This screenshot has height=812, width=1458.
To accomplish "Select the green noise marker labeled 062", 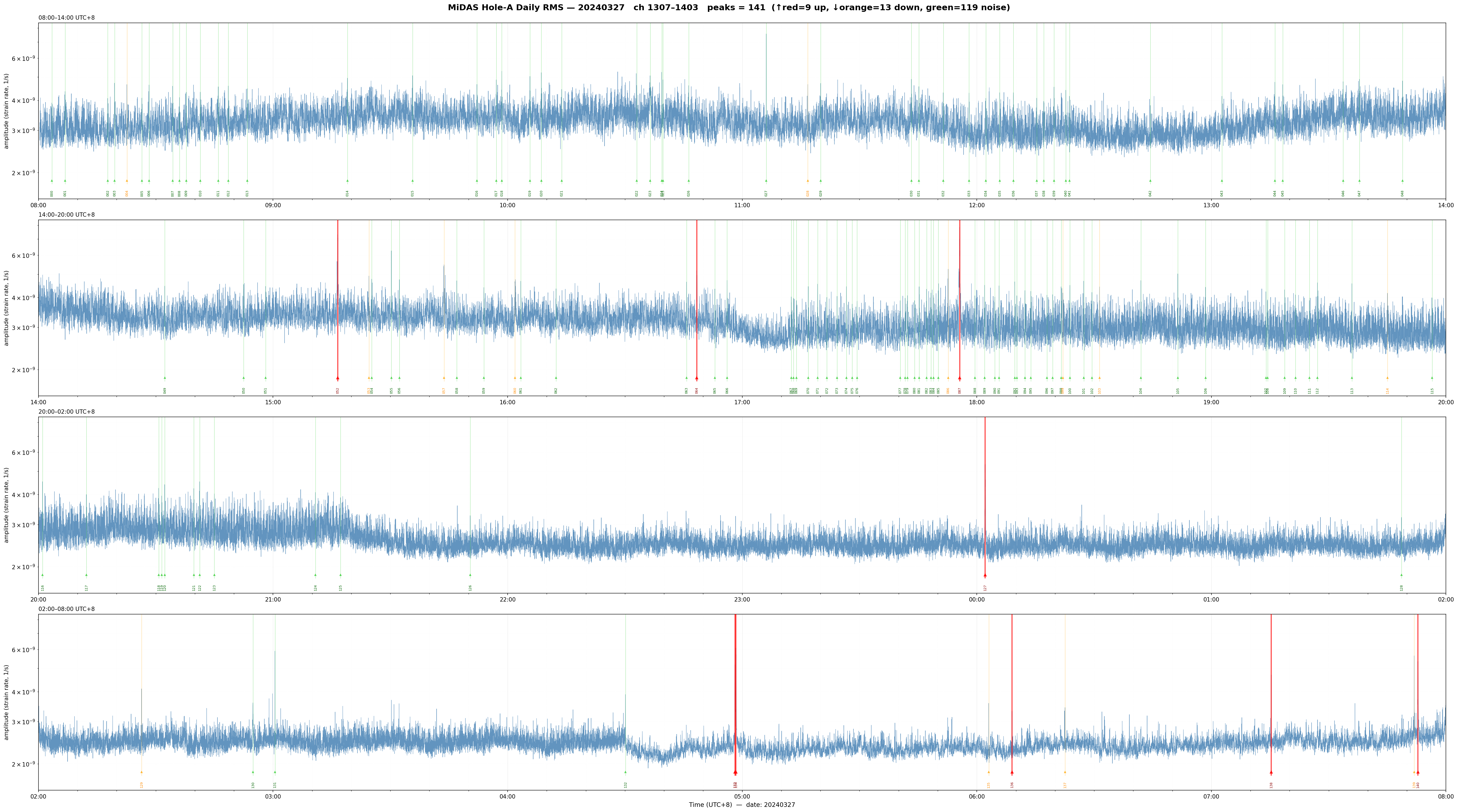I will [x=556, y=378].
